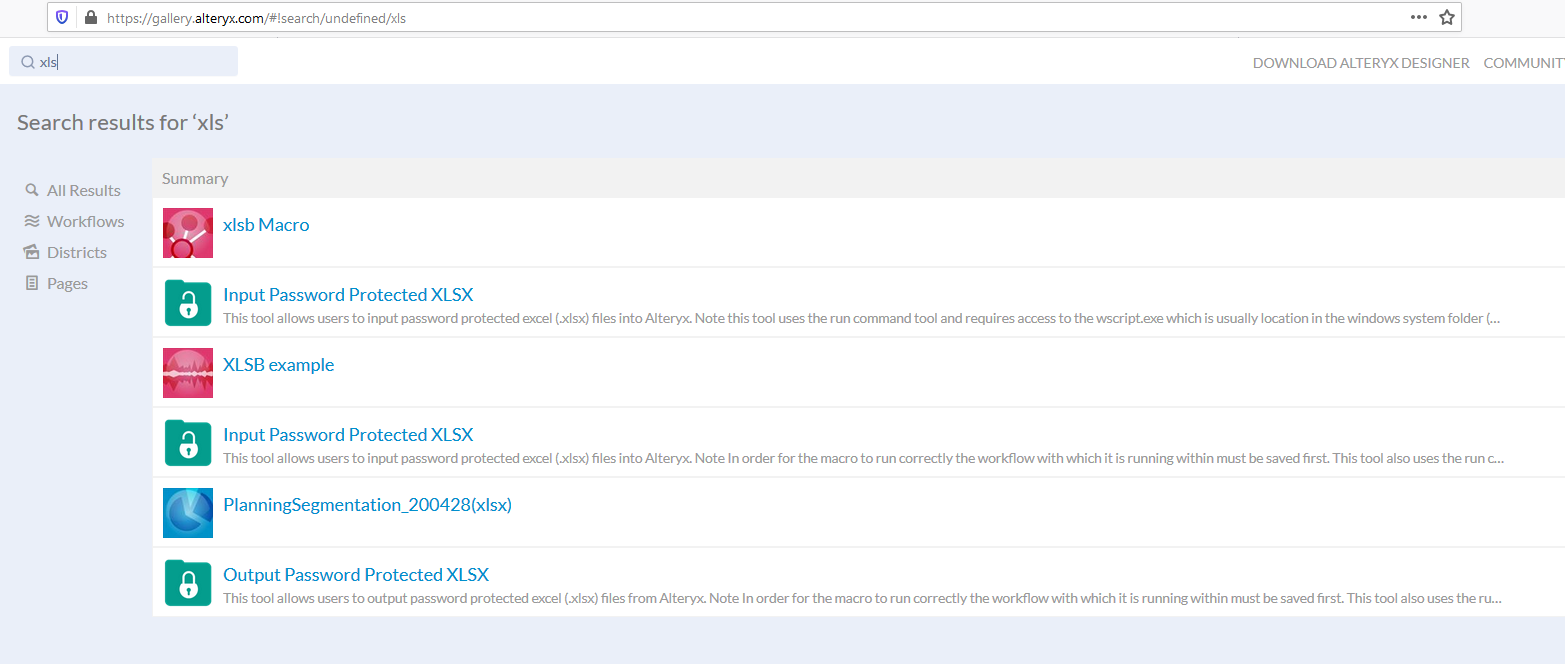Click the Community link in header
This screenshot has width=1565, height=664.
point(1524,63)
